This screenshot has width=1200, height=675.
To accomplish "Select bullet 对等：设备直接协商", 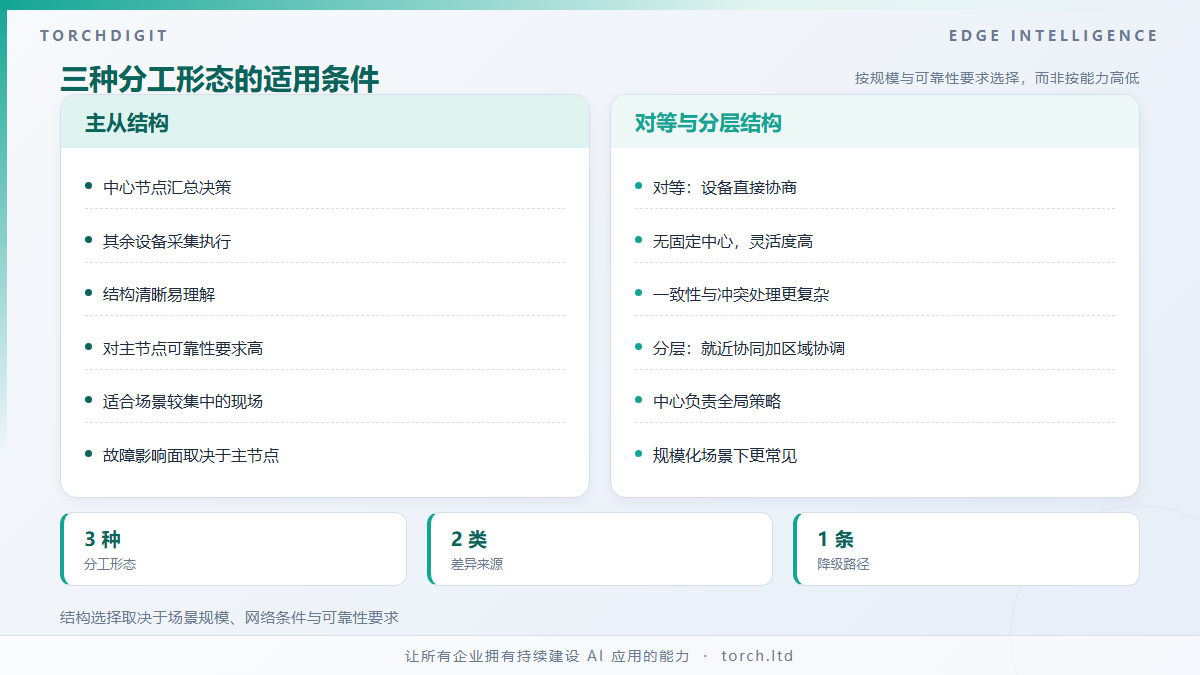I will pos(725,187).
